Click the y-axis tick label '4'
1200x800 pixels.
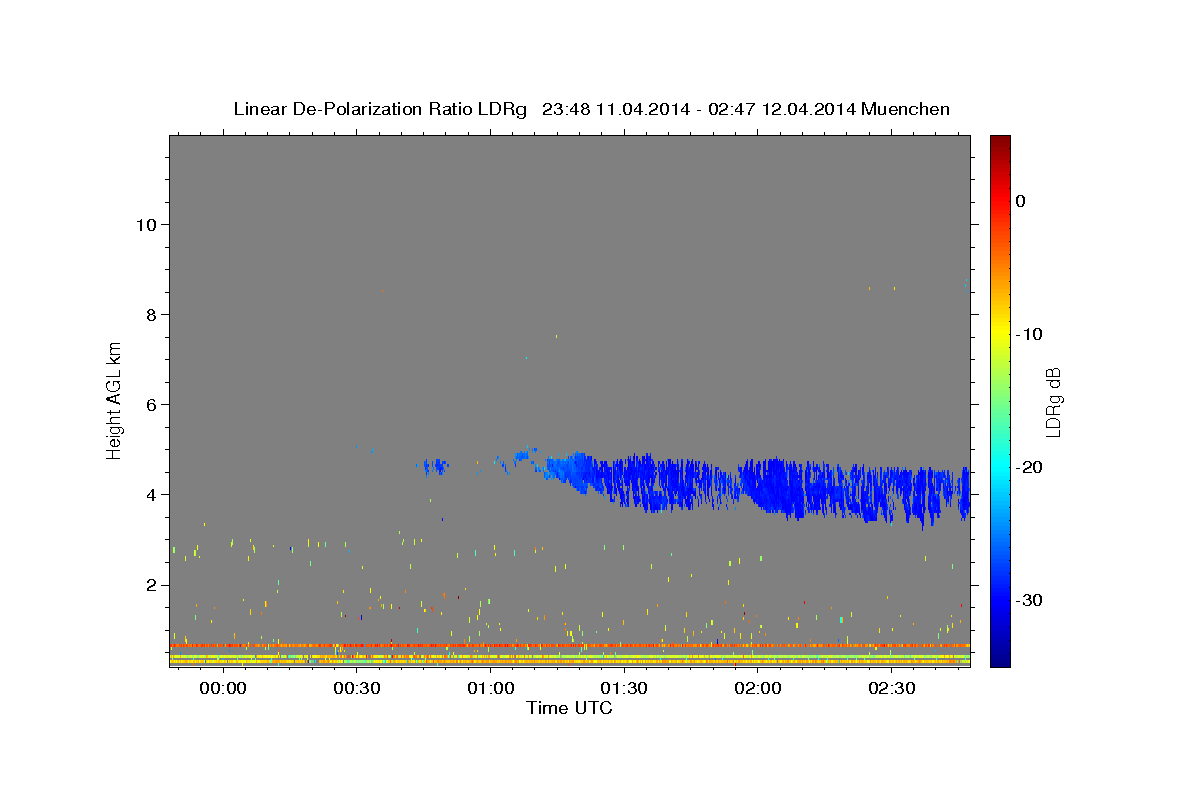[149, 494]
